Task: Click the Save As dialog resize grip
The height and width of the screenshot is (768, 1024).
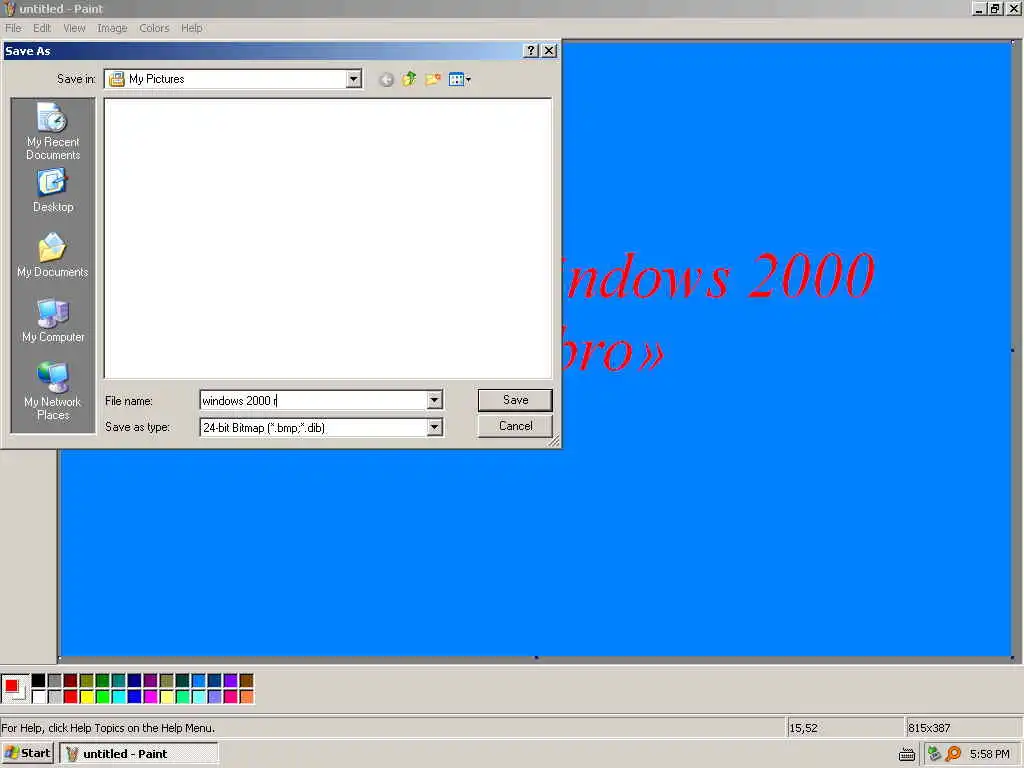Action: click(554, 442)
